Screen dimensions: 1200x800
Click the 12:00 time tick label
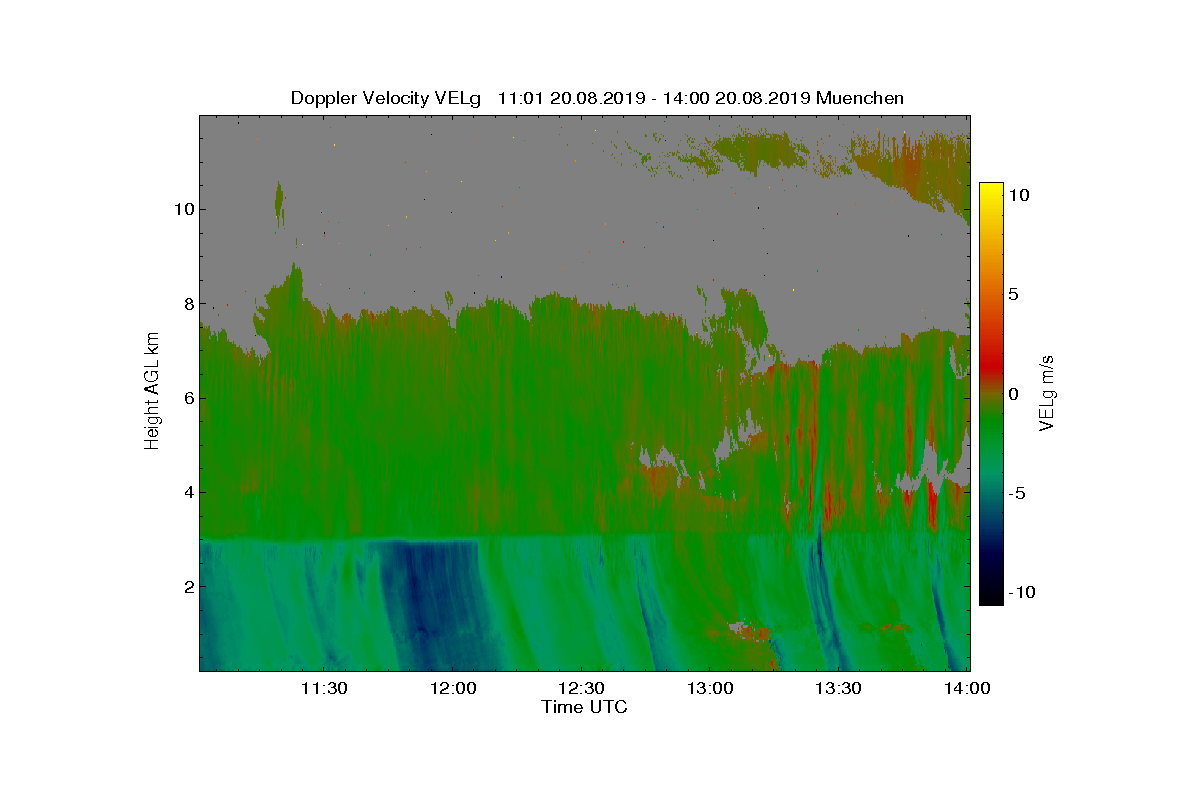[x=453, y=689]
